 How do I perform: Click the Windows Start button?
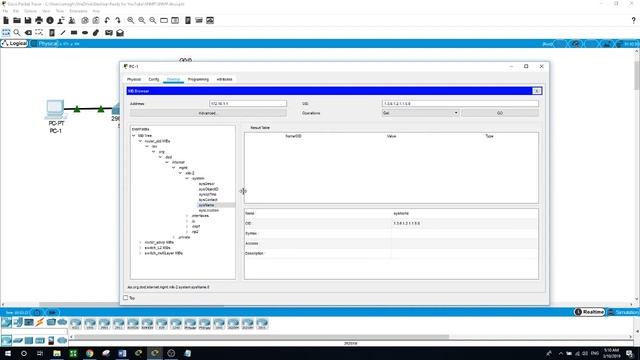coord(8,353)
